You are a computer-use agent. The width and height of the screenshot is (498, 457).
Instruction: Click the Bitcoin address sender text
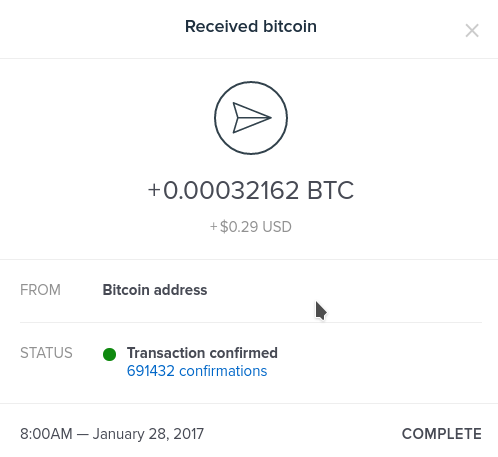pyautogui.click(x=155, y=290)
